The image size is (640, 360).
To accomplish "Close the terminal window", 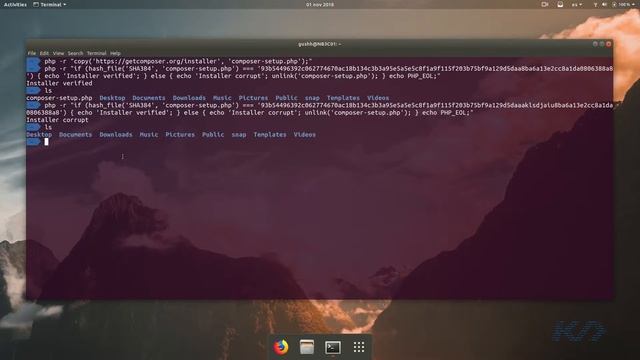I will click(x=609, y=44).
